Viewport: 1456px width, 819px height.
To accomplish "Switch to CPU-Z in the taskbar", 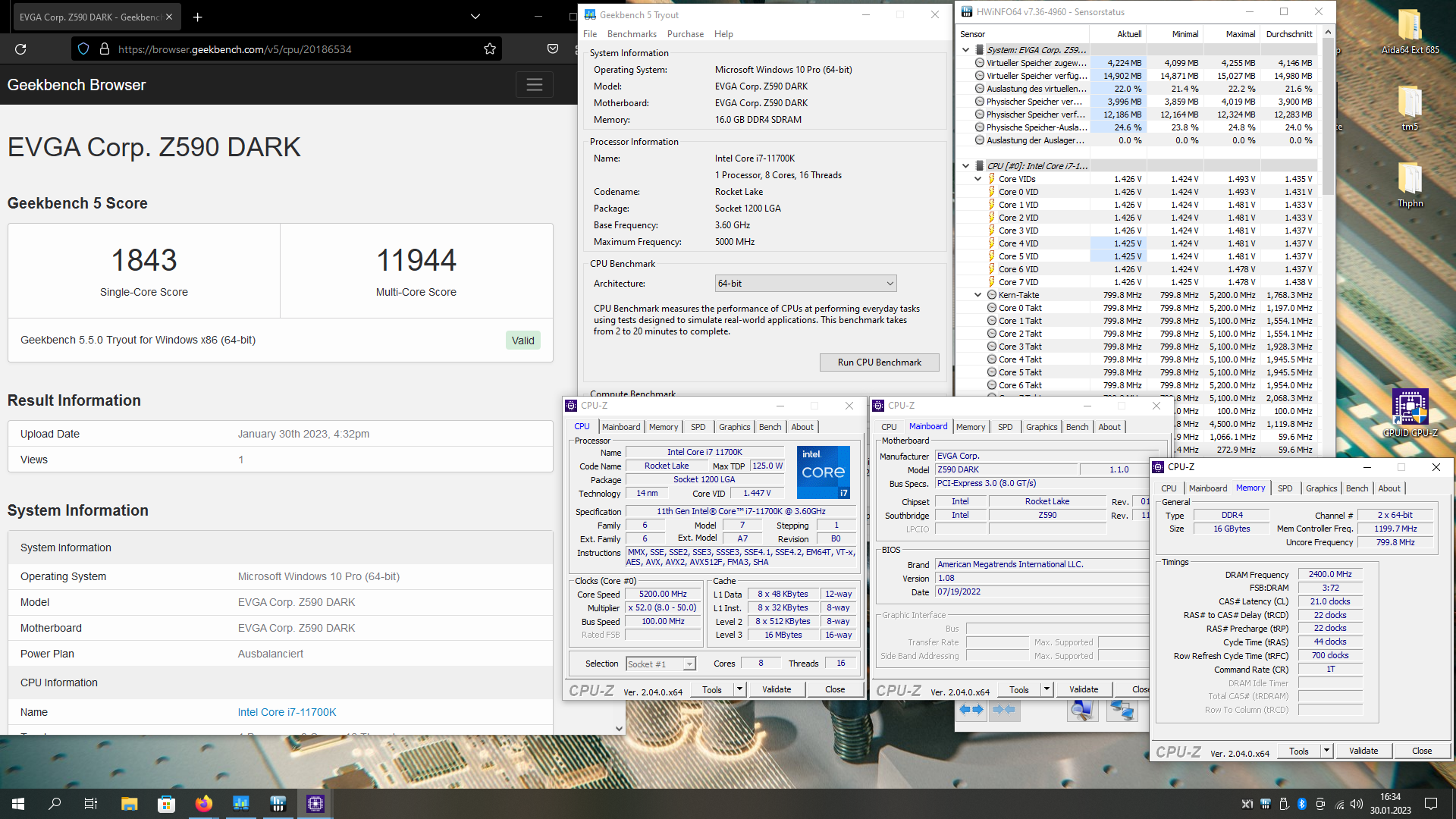I will (315, 804).
